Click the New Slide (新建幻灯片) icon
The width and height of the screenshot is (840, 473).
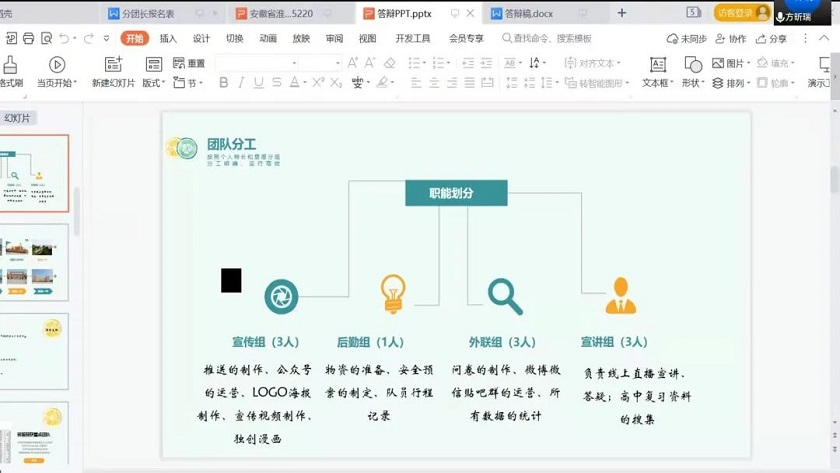pos(113,64)
